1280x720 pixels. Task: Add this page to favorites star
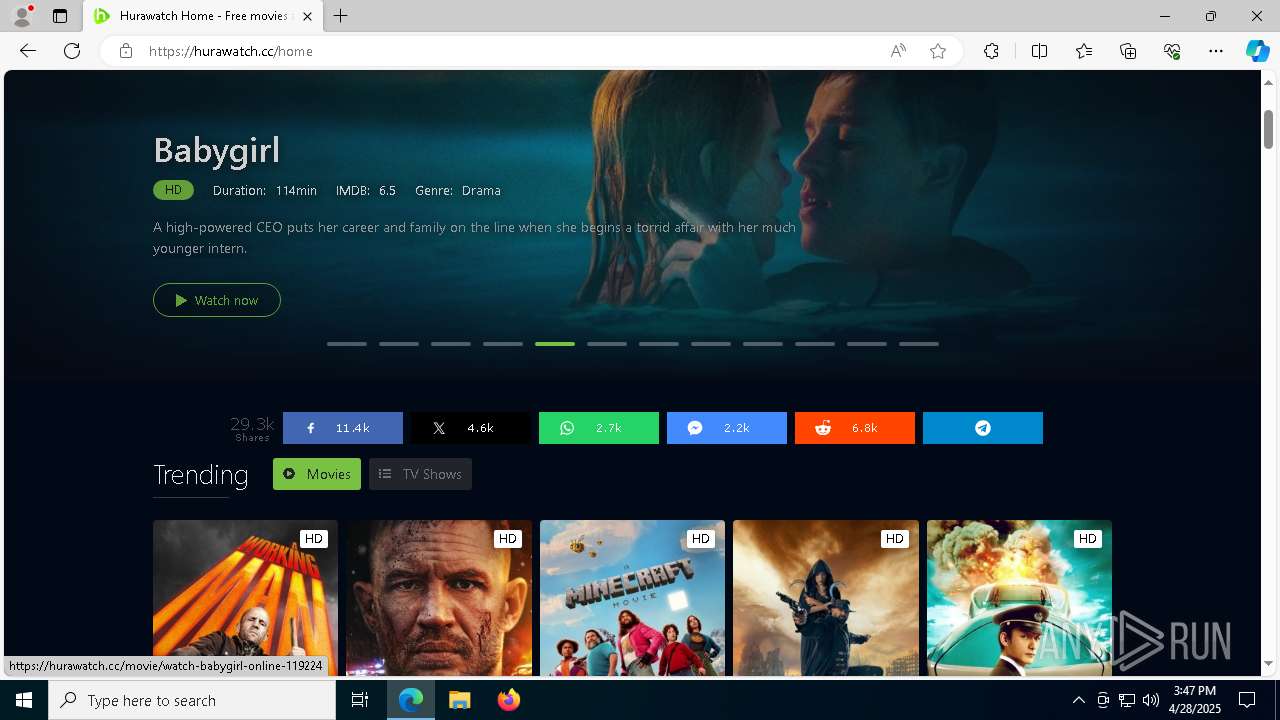click(938, 51)
